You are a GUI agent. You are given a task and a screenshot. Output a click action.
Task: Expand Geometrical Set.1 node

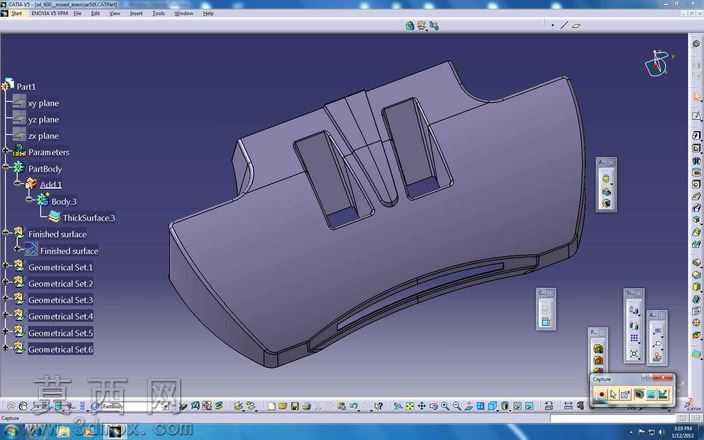[5, 265]
